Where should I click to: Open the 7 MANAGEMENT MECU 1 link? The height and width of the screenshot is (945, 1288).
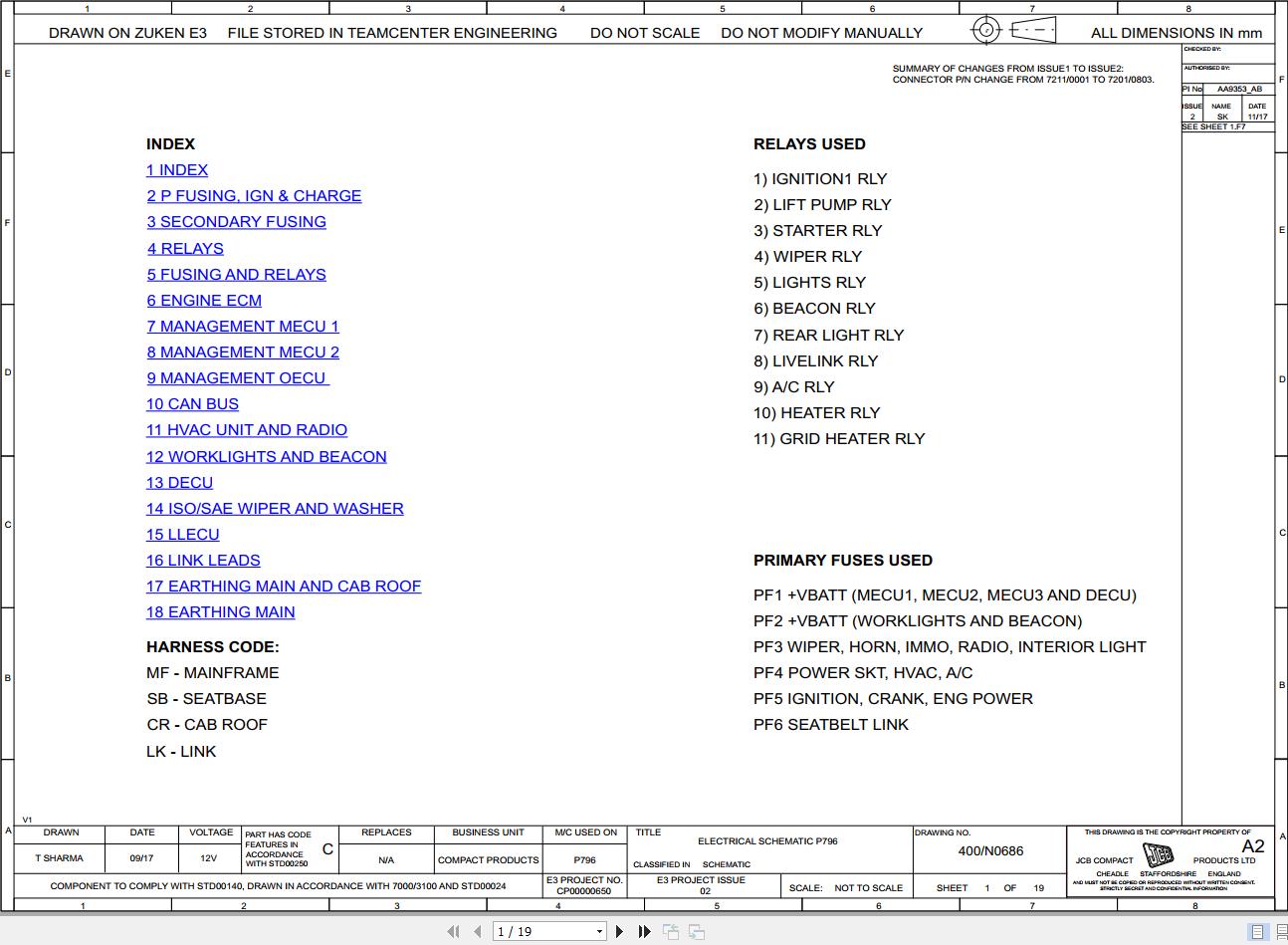[x=243, y=327]
